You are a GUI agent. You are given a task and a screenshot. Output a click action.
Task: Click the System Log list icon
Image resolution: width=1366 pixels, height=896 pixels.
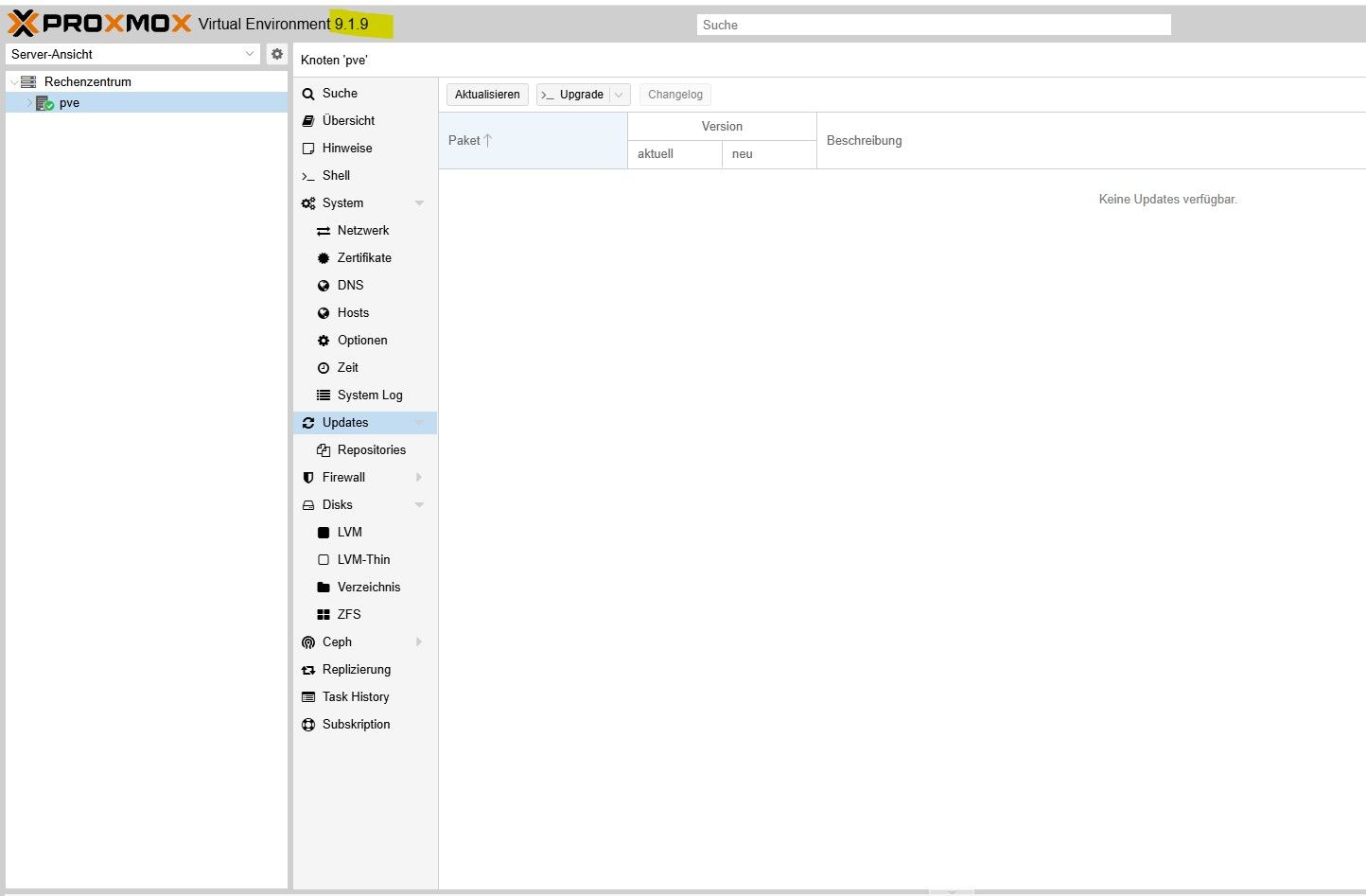point(324,395)
